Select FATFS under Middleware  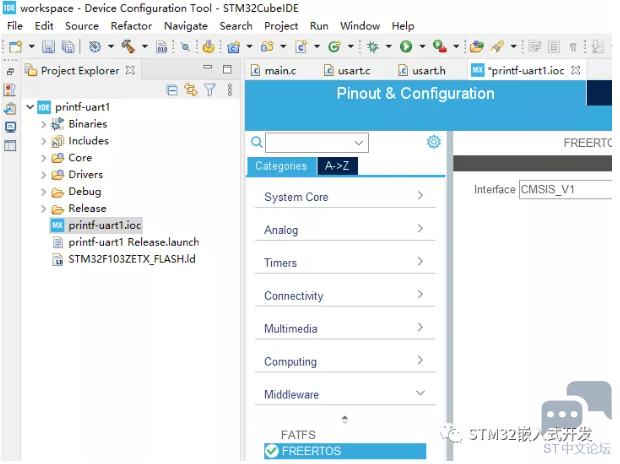pos(298,435)
